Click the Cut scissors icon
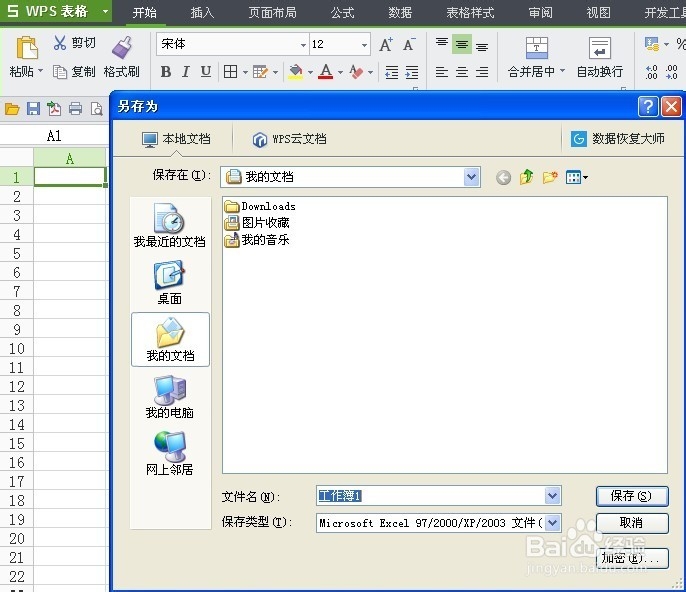 point(60,42)
